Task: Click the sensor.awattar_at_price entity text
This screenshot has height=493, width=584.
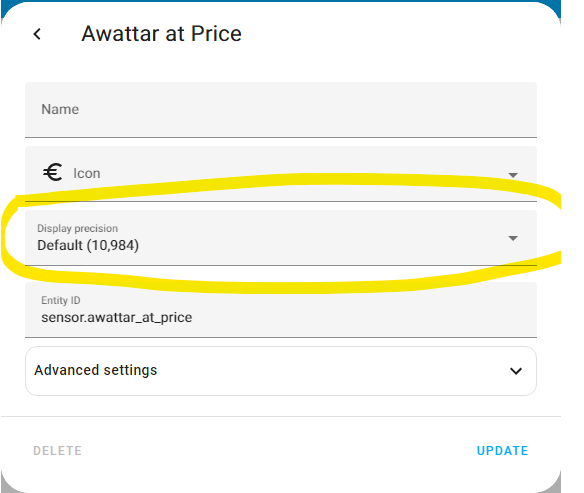Action: pyautogui.click(x=117, y=318)
